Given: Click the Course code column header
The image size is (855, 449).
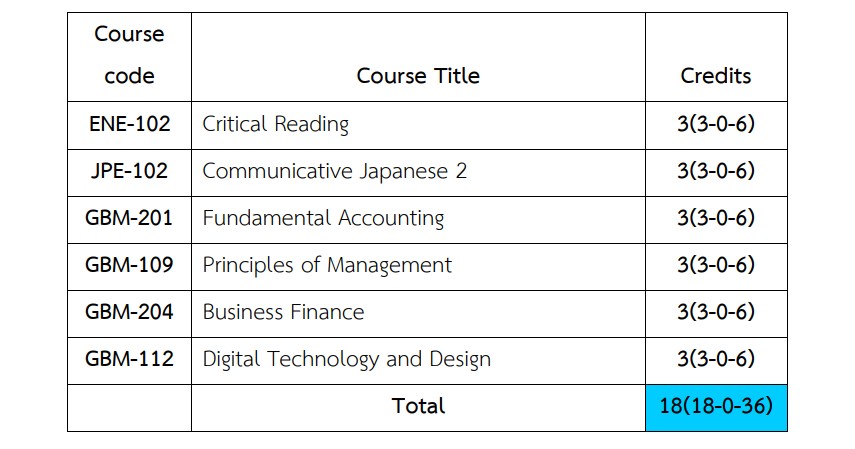Looking at the screenshot, I should click(129, 55).
